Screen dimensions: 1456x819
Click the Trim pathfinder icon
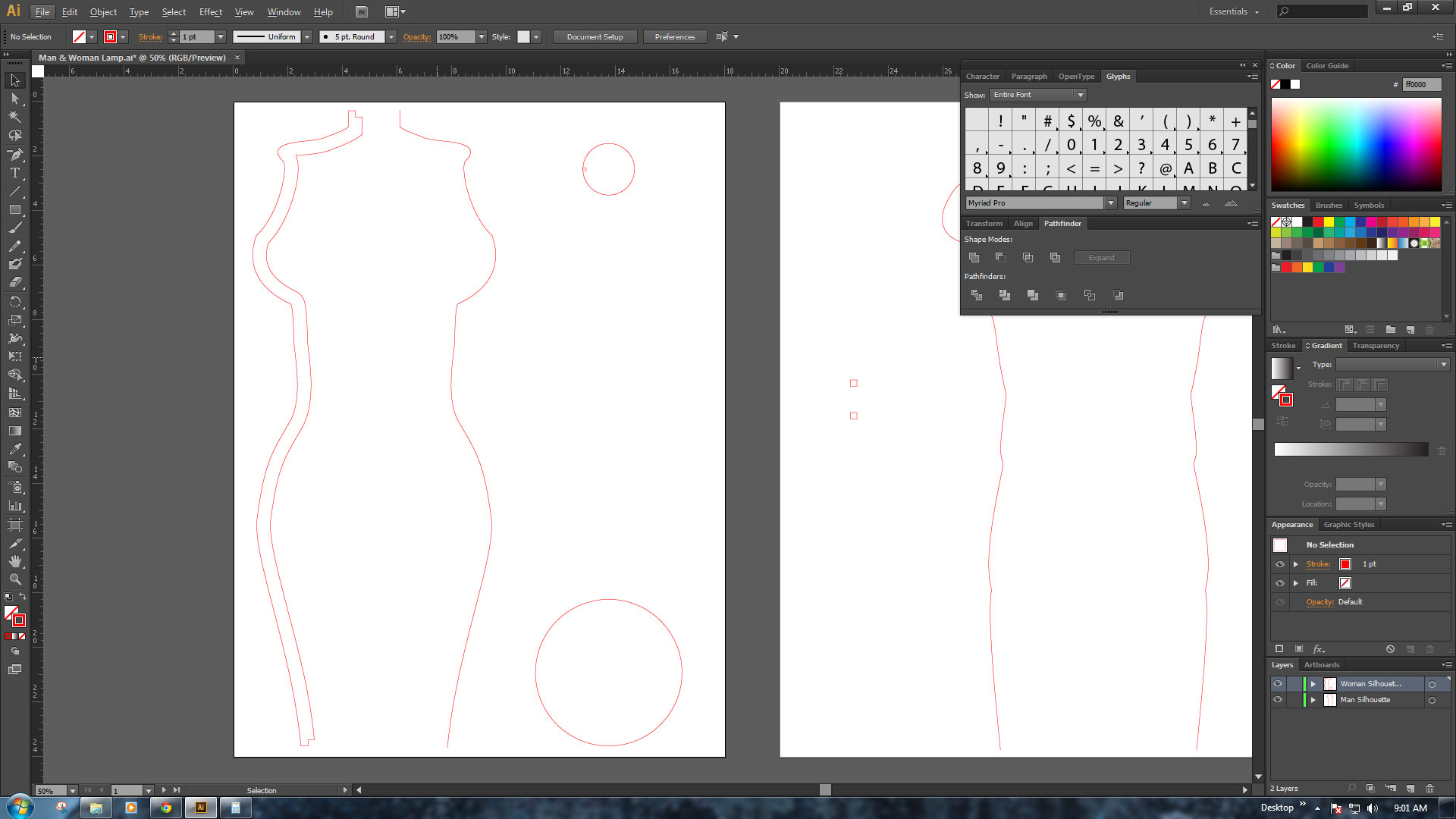click(x=1005, y=295)
